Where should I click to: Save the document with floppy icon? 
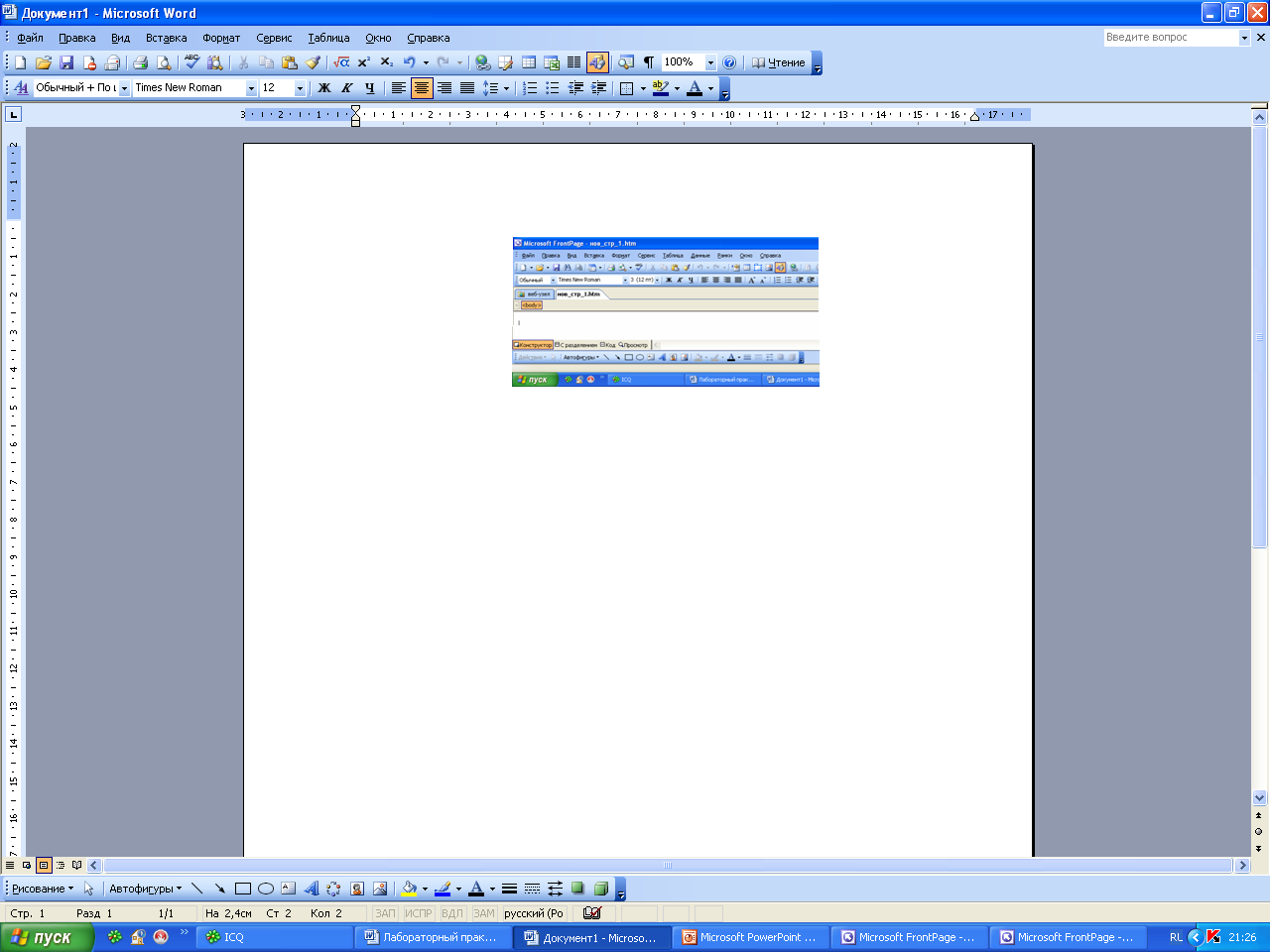click(x=66, y=62)
